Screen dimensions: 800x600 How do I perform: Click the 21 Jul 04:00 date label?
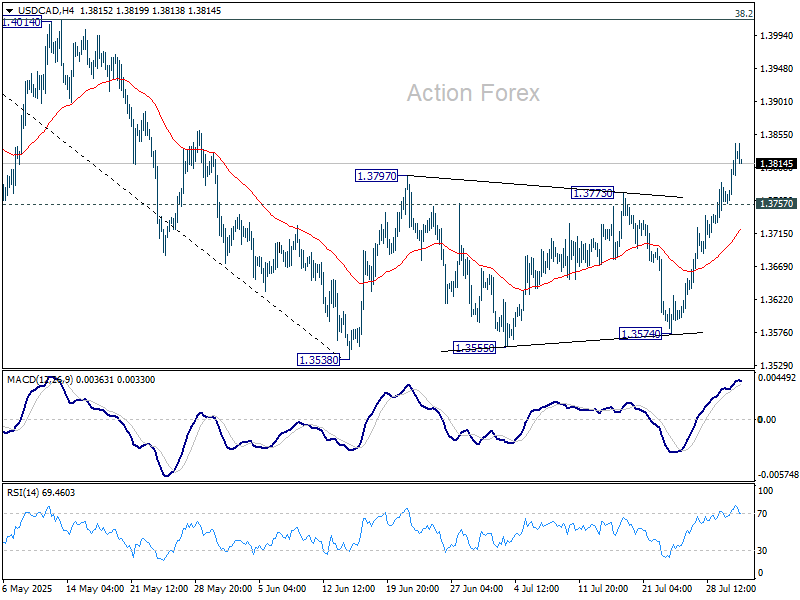[x=667, y=588]
